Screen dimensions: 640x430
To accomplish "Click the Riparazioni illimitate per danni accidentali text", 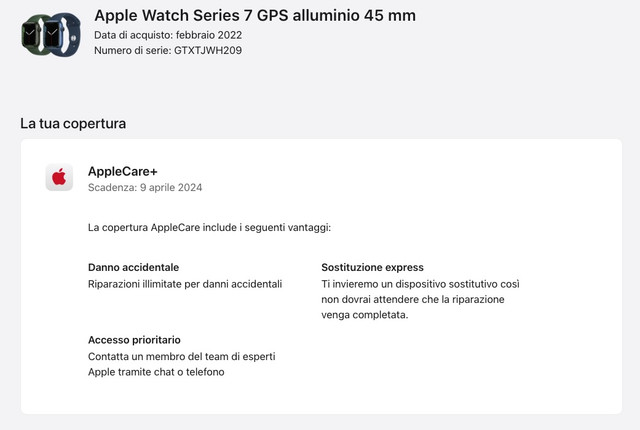I will 185,284.
